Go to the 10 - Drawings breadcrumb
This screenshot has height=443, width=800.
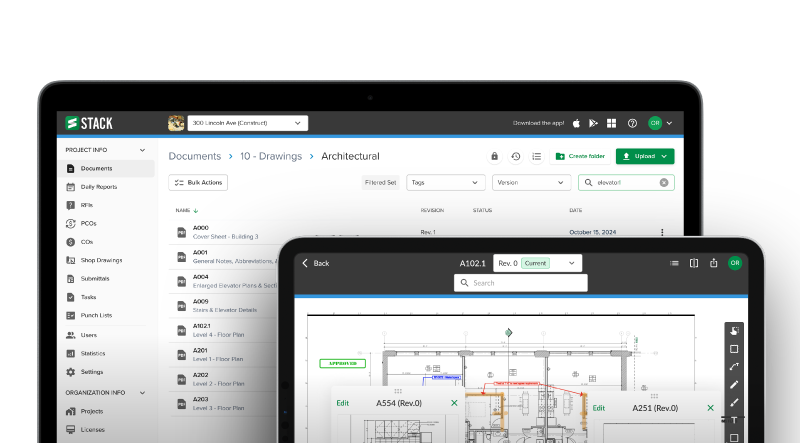pos(271,156)
